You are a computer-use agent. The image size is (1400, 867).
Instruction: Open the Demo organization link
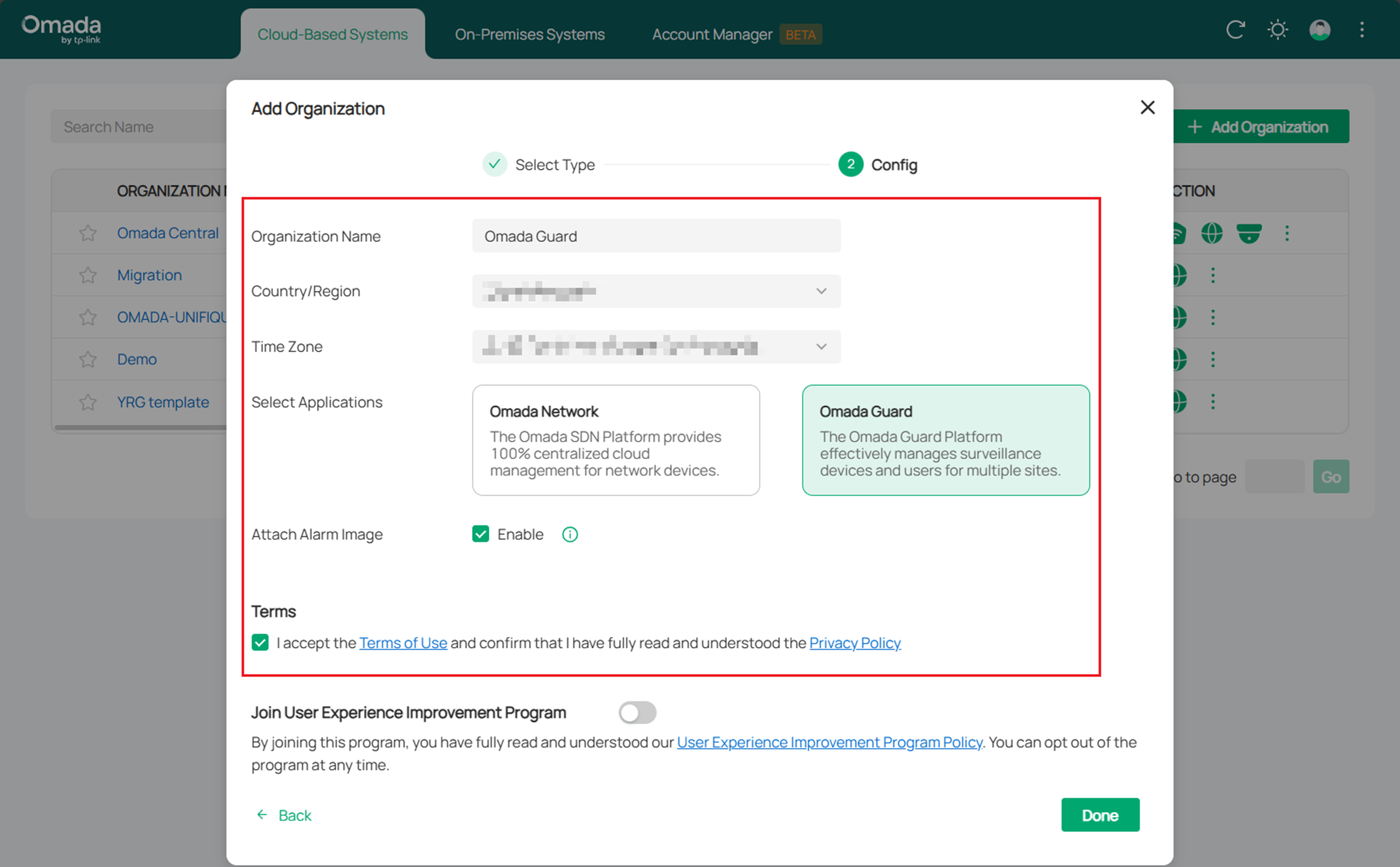[x=136, y=359]
